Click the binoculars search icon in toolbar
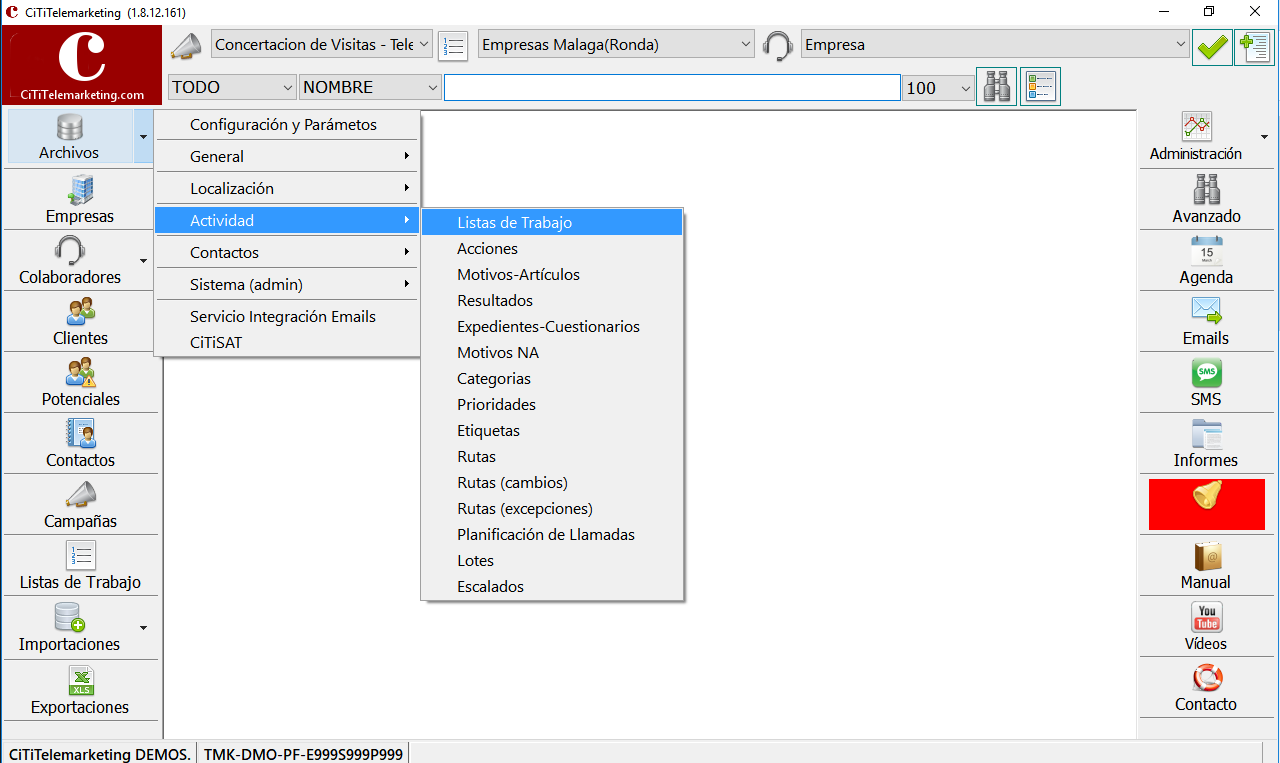 pyautogui.click(x=996, y=87)
